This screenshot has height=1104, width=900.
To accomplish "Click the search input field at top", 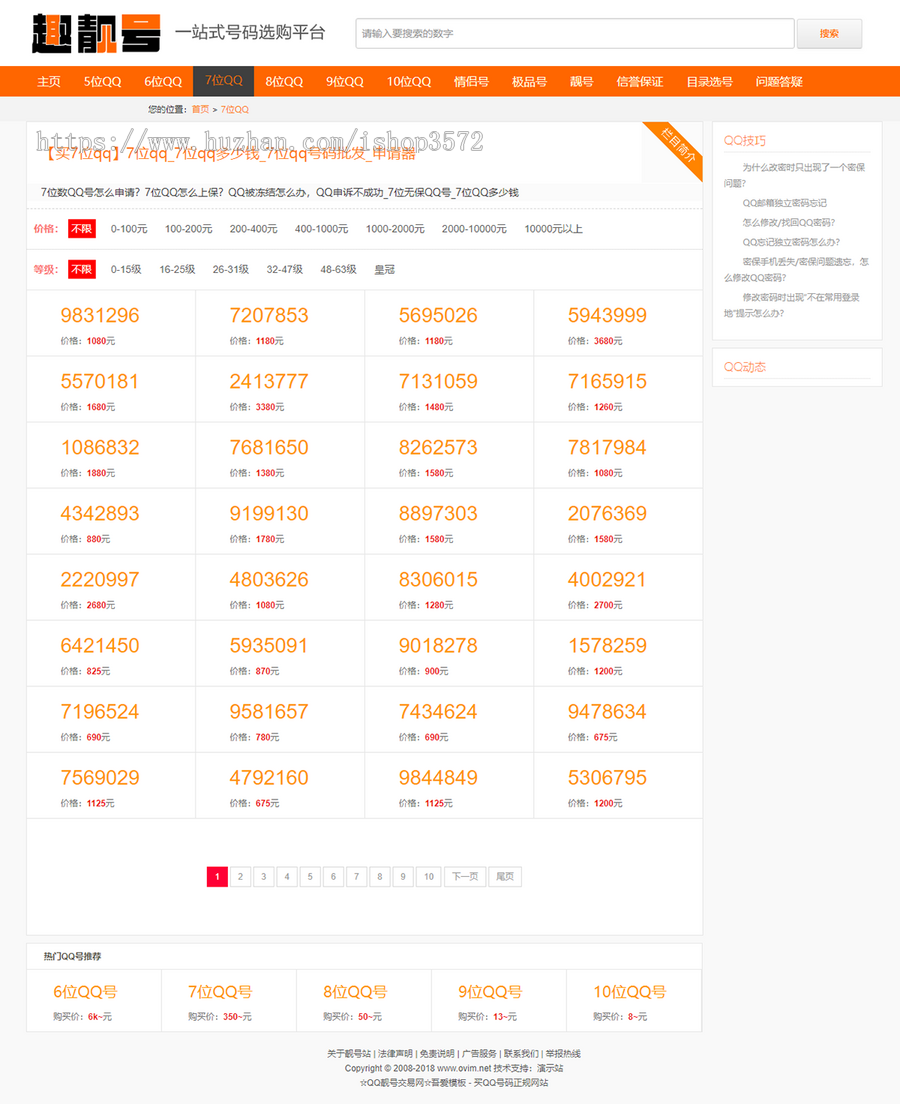I will [574, 33].
